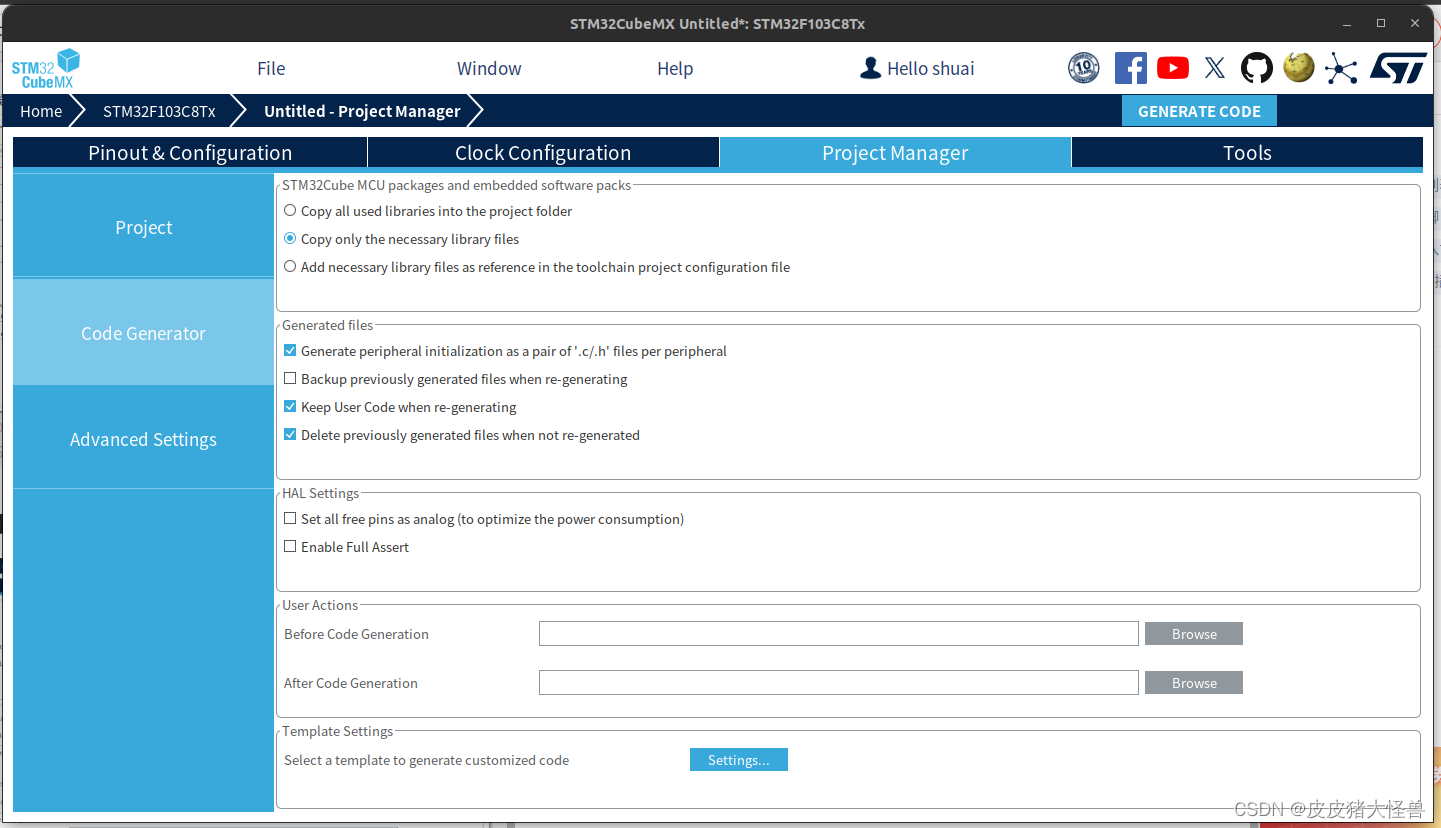1441x828 pixels.
Task: Open the YouTube icon link
Action: (x=1173, y=68)
